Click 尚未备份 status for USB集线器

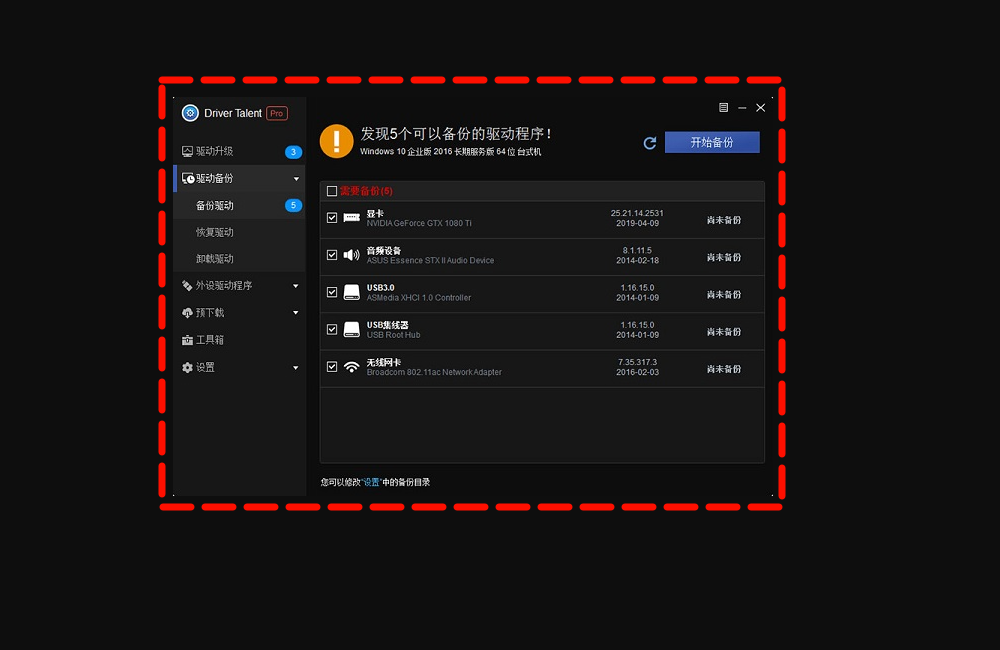coord(724,332)
